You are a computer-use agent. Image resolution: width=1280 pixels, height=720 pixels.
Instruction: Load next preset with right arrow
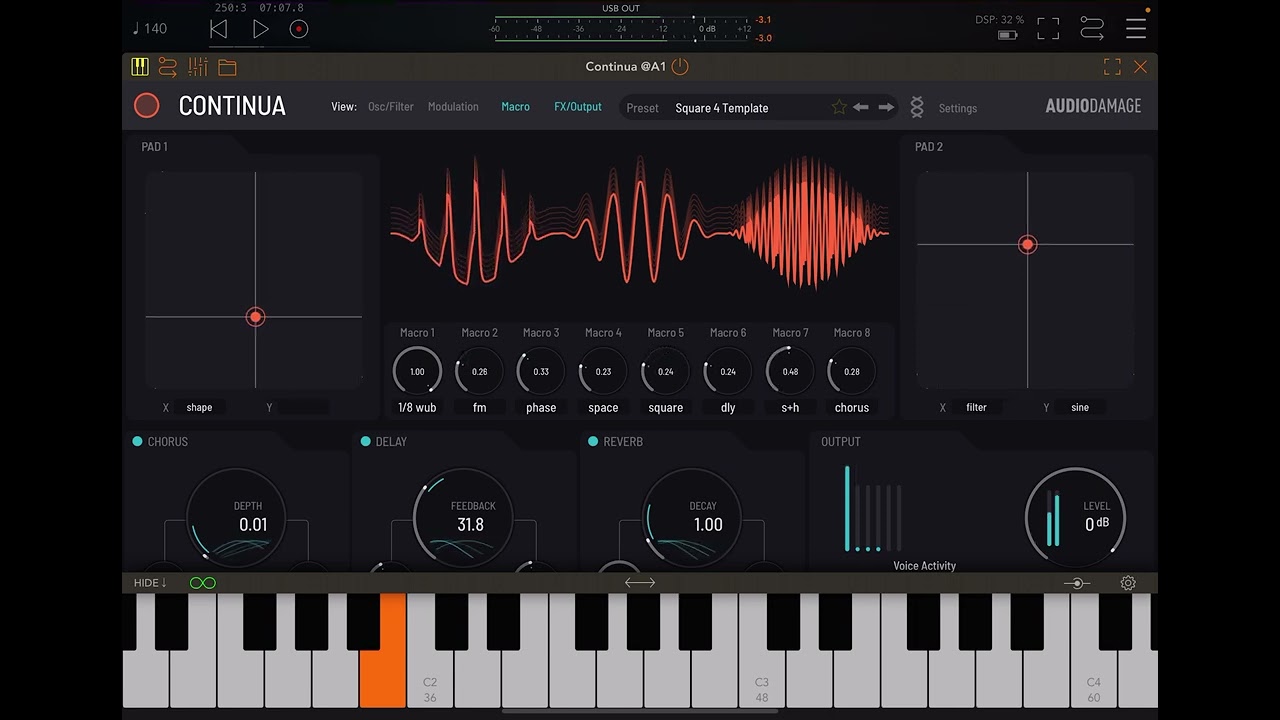pos(886,107)
